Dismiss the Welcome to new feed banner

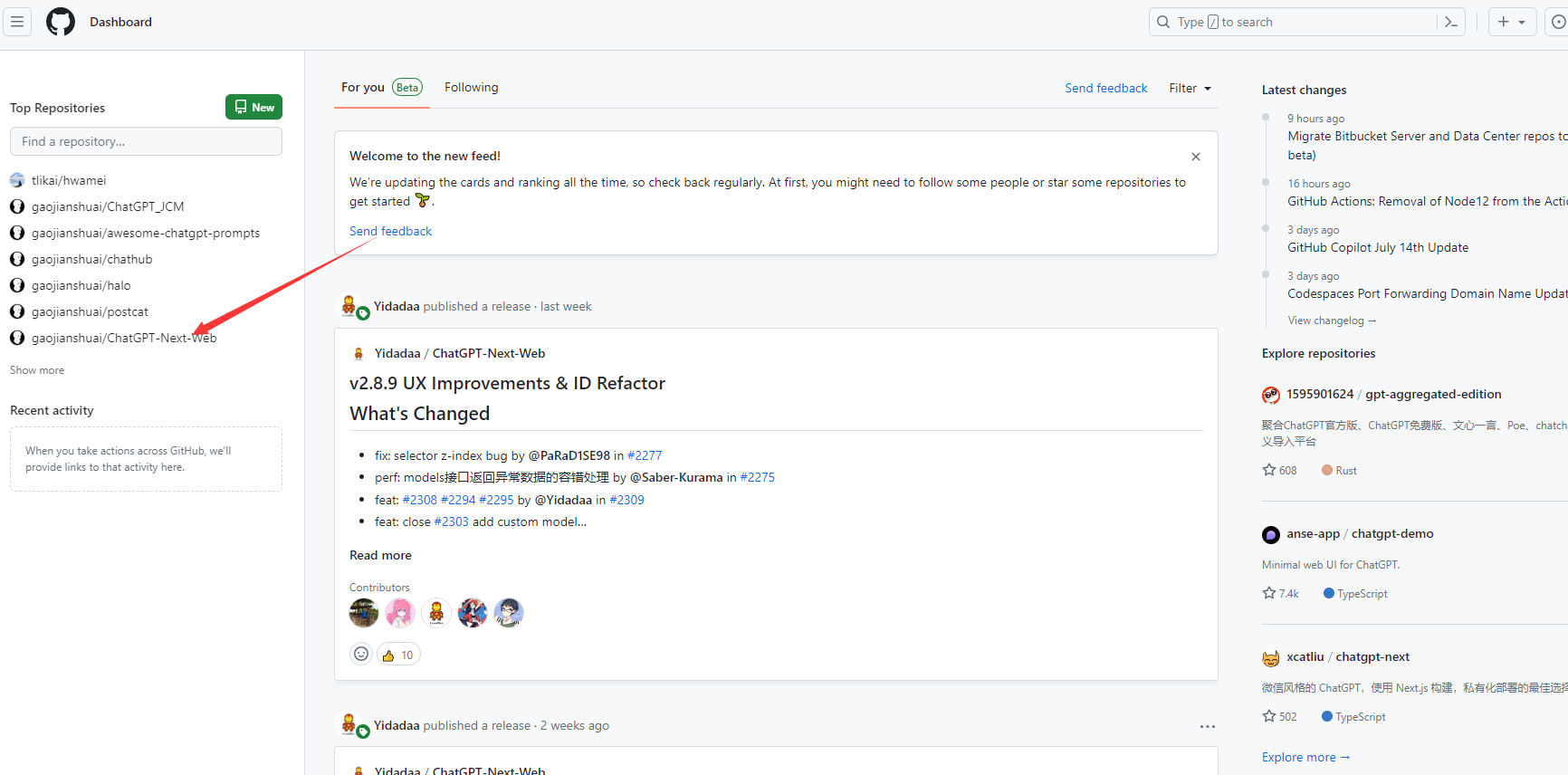tap(1196, 157)
